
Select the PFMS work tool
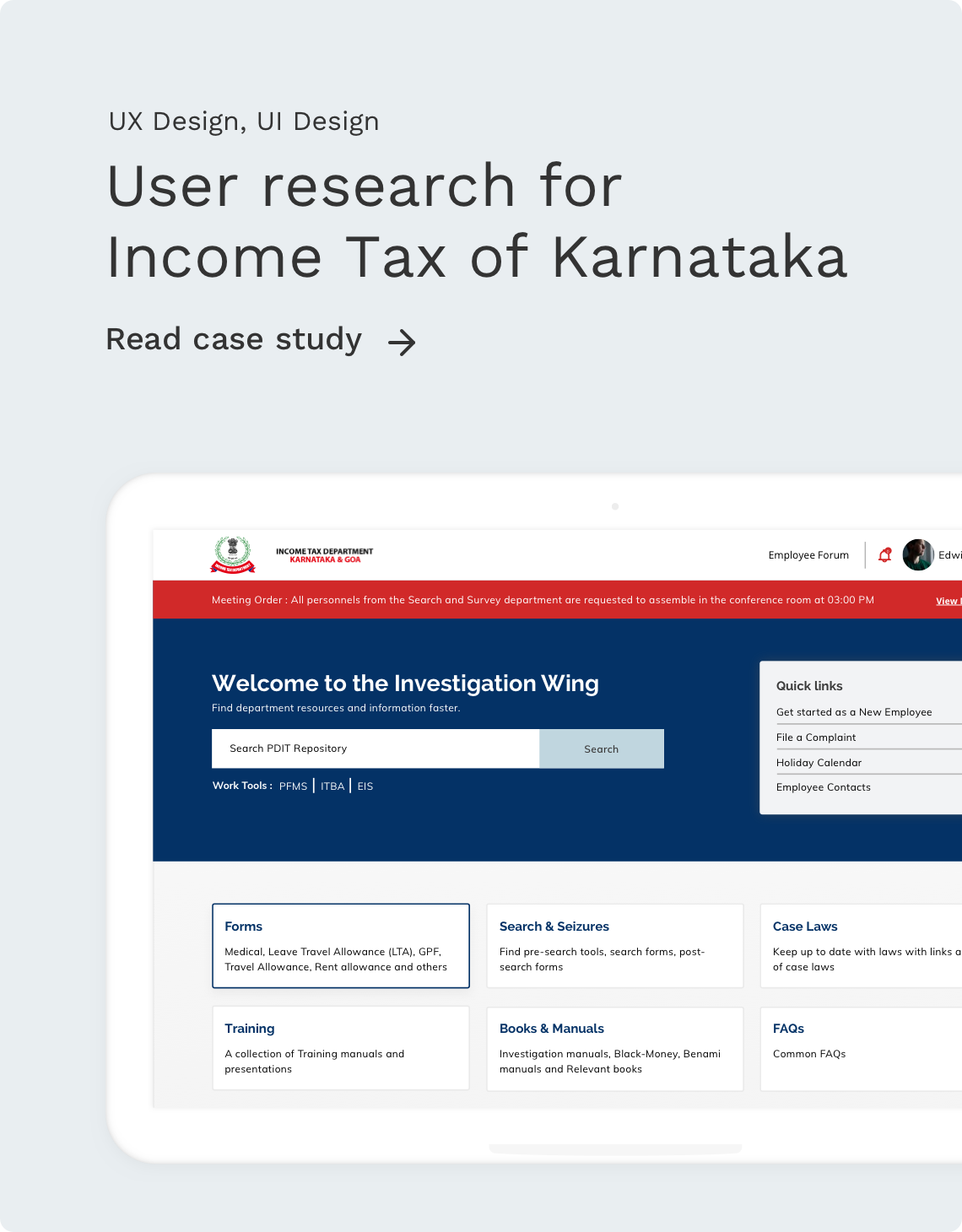[293, 786]
